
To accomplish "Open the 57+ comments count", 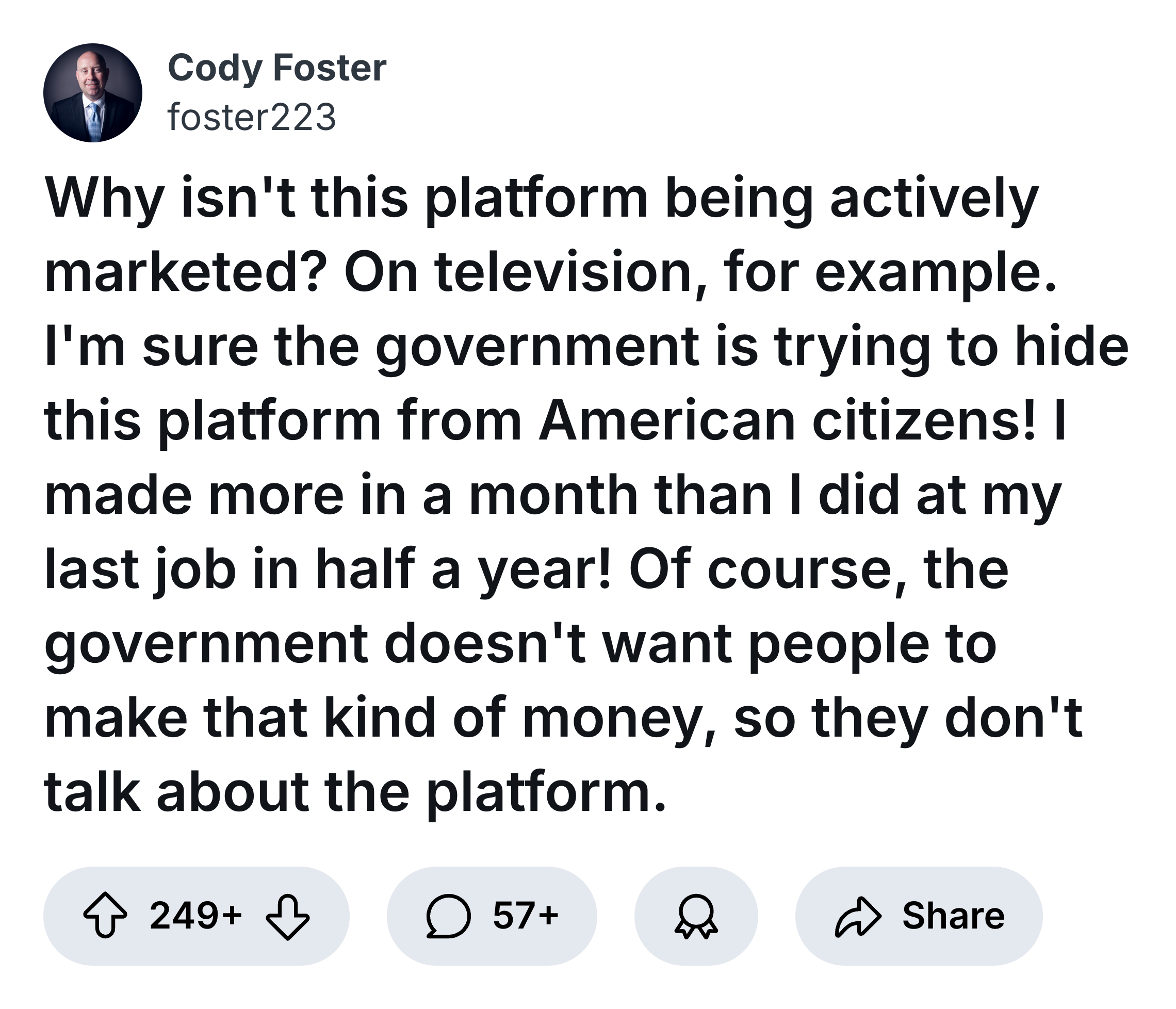I will pos(526,915).
